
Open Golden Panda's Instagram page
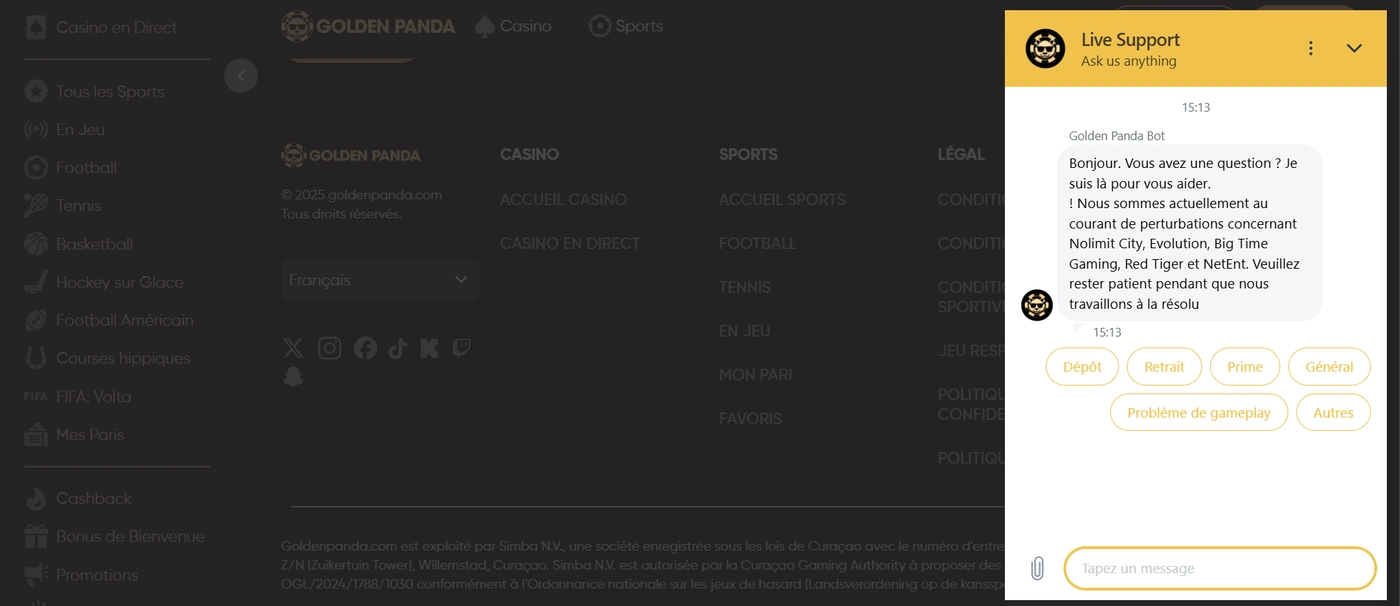329,348
